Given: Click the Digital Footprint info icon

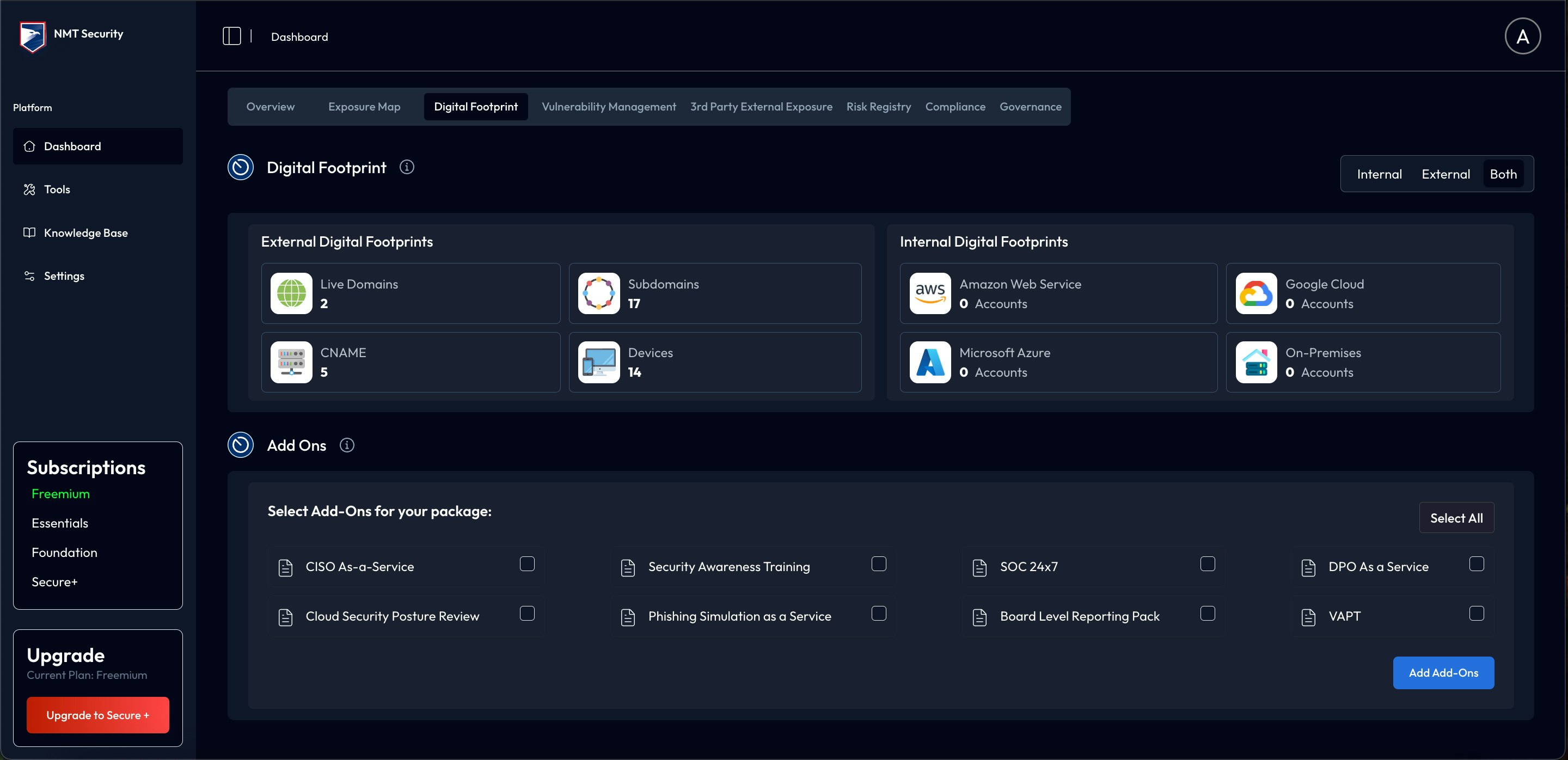Looking at the screenshot, I should (407, 167).
